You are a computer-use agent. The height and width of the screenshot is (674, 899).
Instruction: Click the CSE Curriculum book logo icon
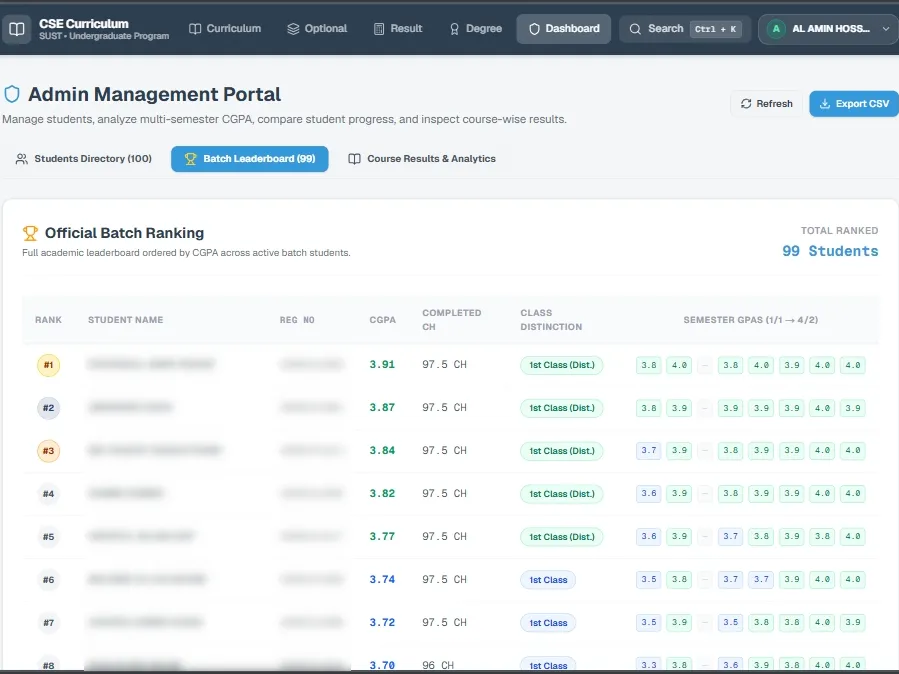[x=17, y=29]
